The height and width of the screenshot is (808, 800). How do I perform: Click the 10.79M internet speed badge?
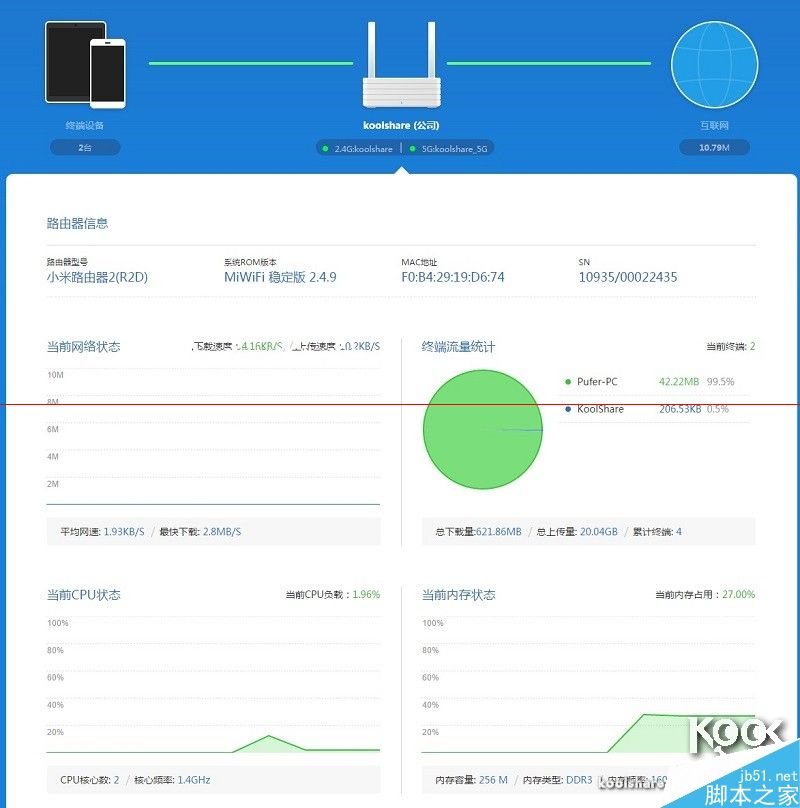pyautogui.click(x=714, y=147)
